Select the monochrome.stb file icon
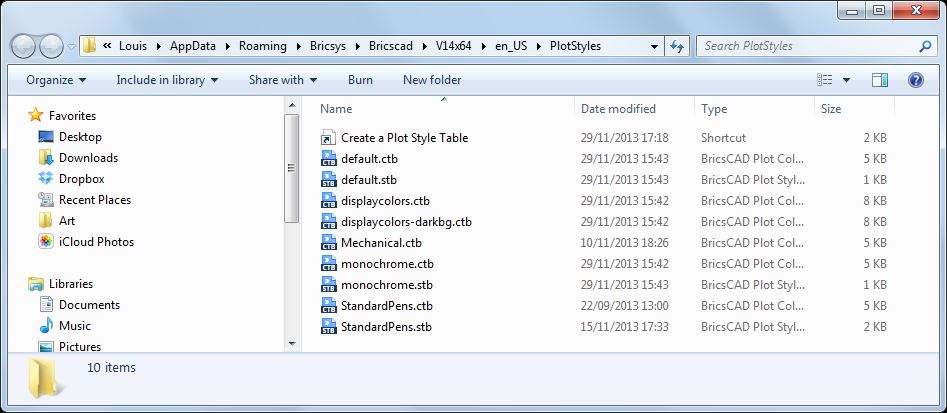Screen dimensions: 947x413 [x=329, y=285]
